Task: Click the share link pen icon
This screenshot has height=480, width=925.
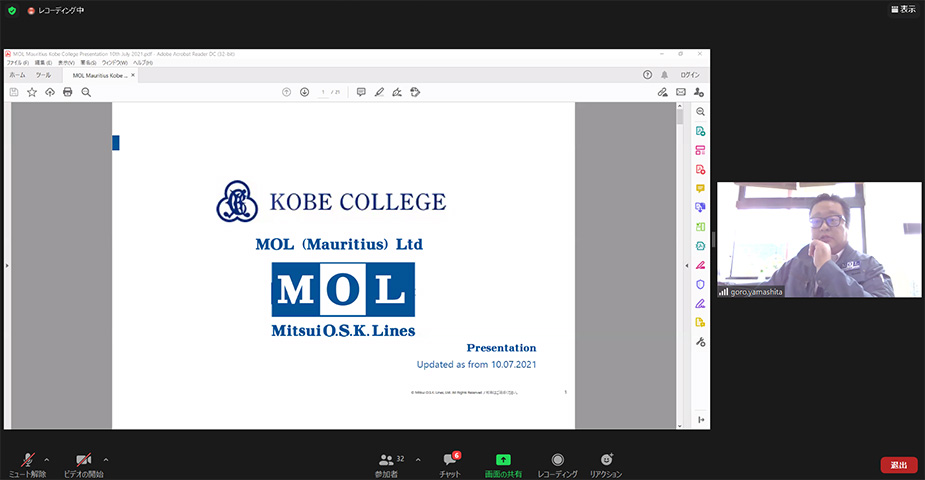Action: click(x=662, y=92)
